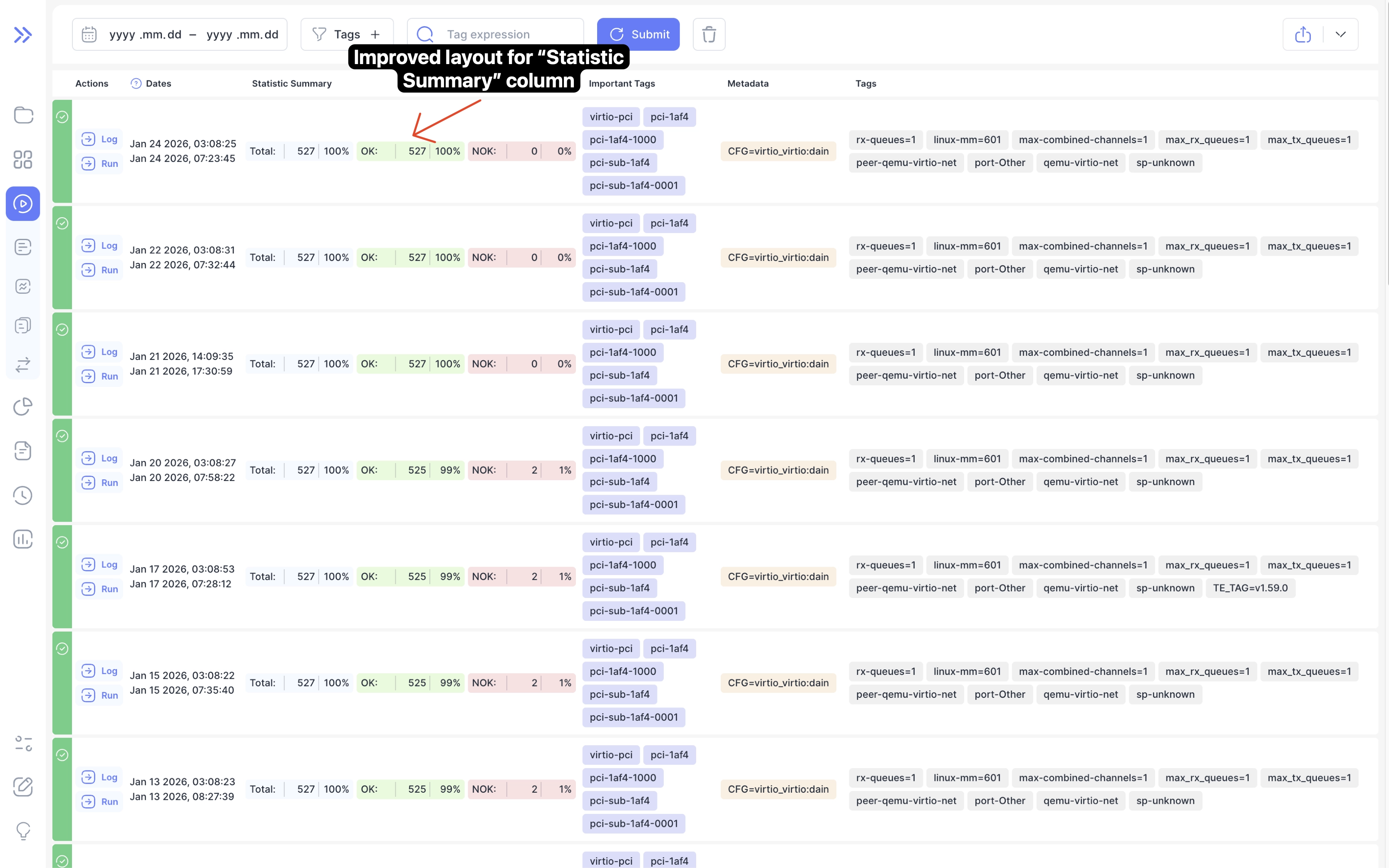The width and height of the screenshot is (1389, 868).
Task: Toggle status check on Jan 15 row
Action: pyautogui.click(x=62, y=649)
